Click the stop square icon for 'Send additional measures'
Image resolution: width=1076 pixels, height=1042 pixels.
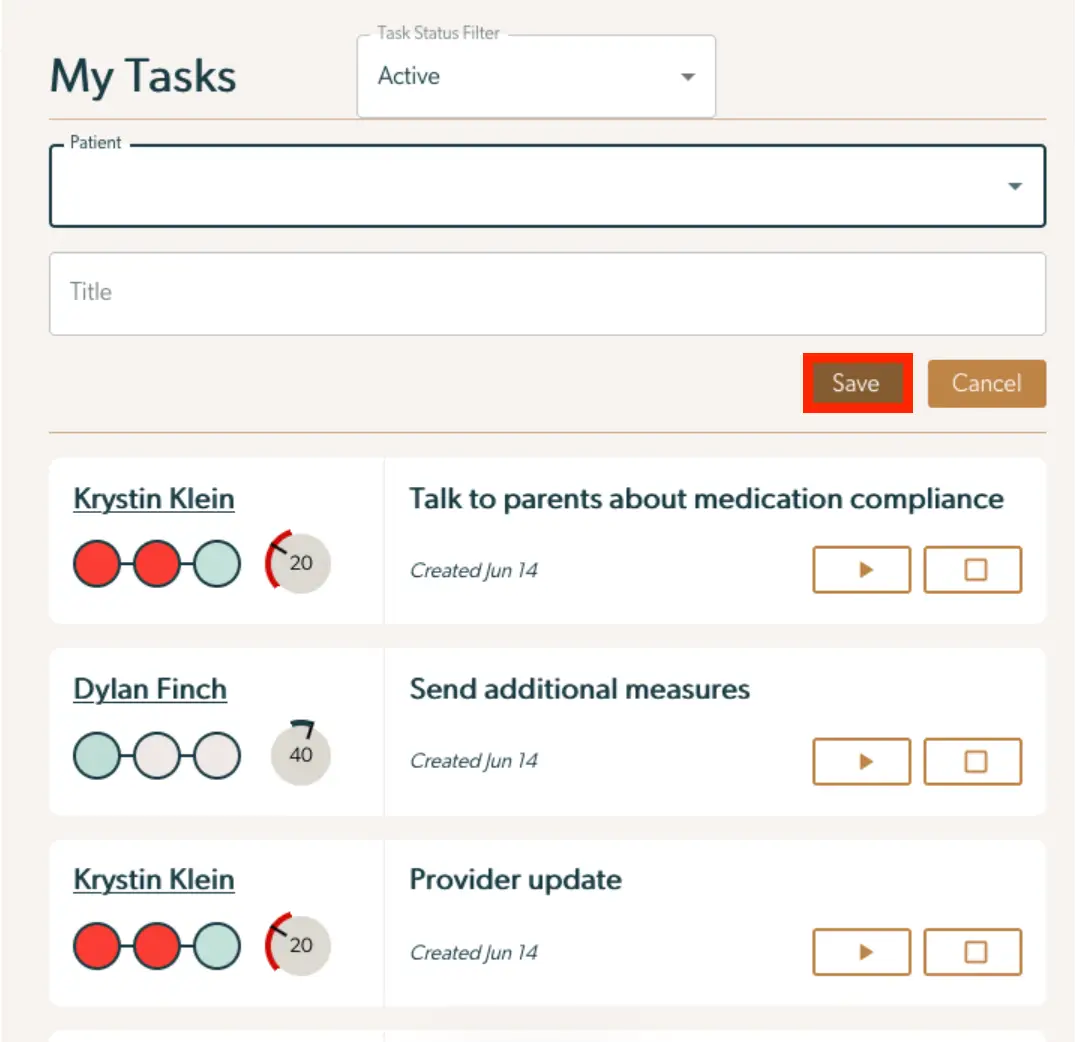tap(972, 761)
